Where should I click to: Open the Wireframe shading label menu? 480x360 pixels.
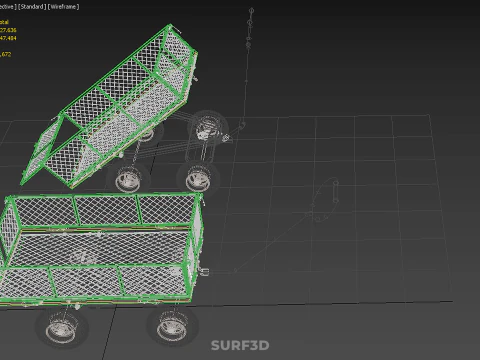64,7
